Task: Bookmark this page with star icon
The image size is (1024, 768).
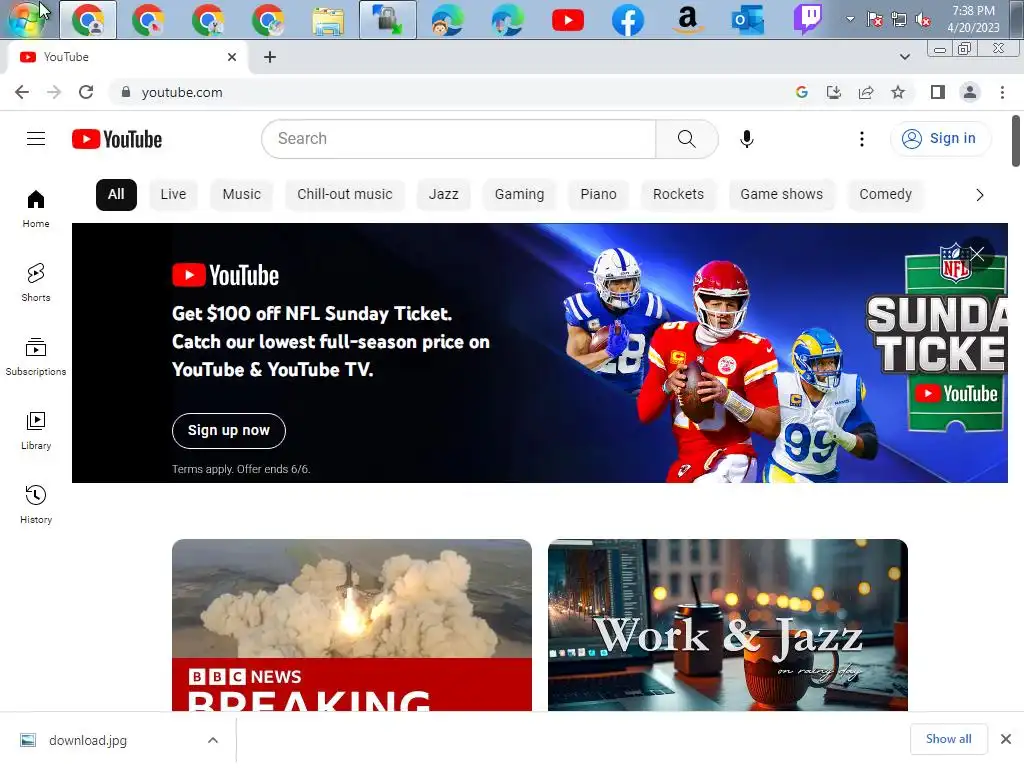Action: click(898, 92)
